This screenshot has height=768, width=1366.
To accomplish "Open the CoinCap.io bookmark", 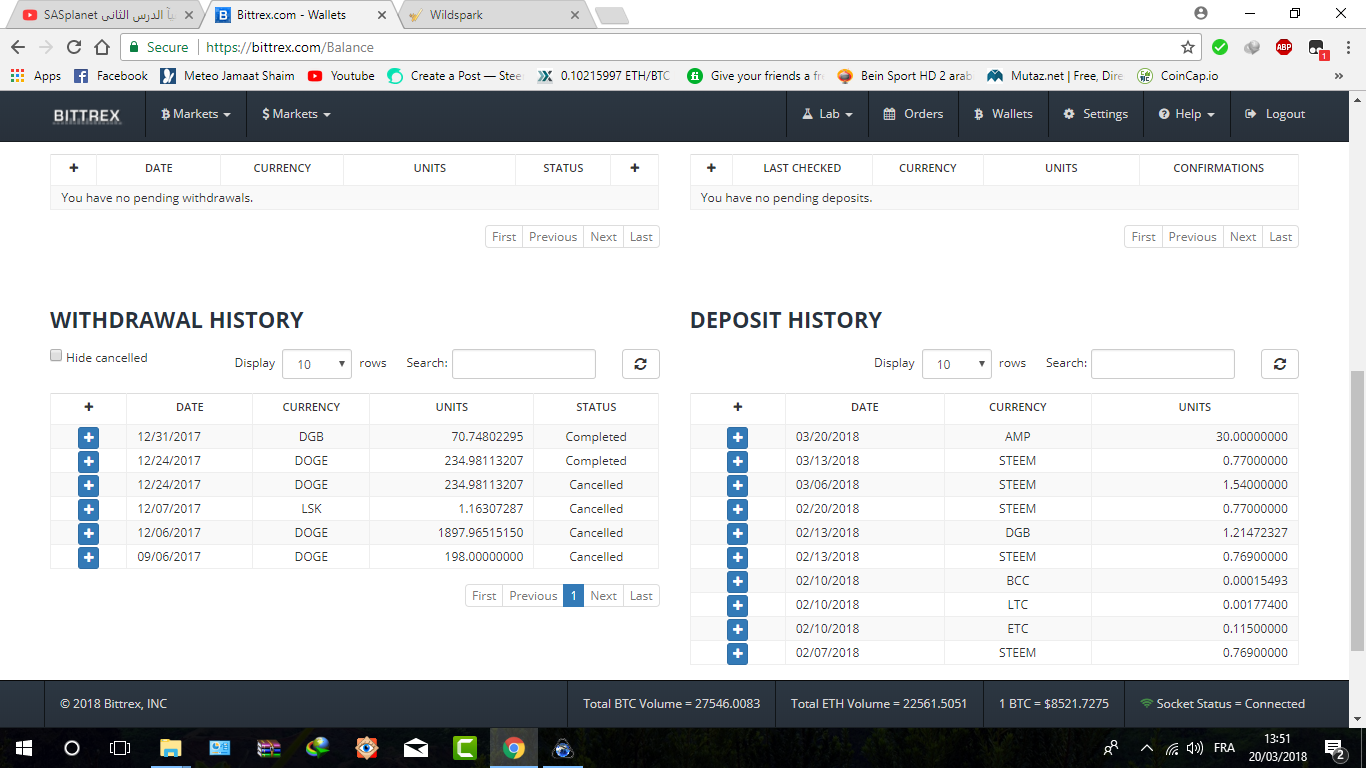I will click(x=1177, y=76).
